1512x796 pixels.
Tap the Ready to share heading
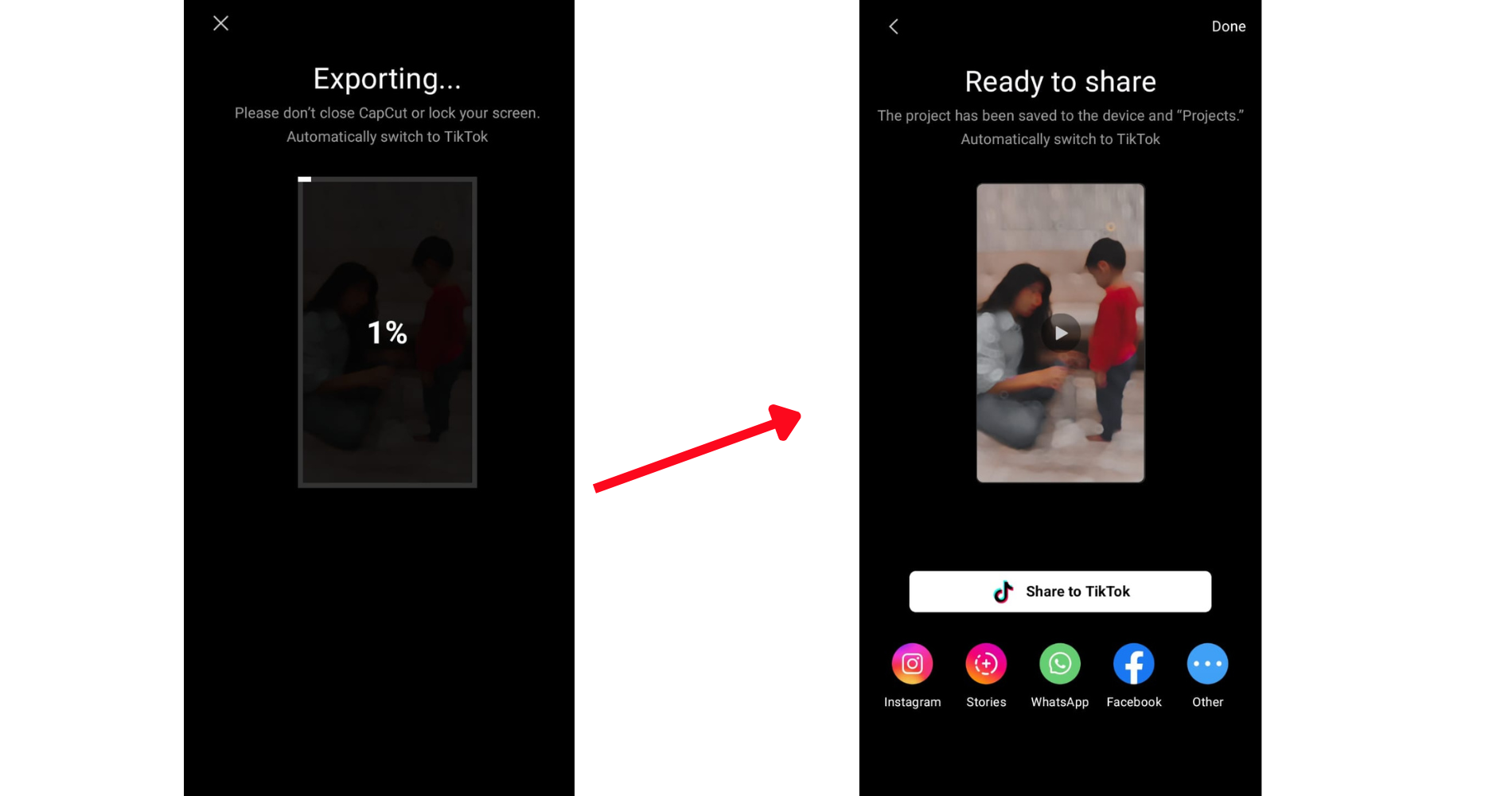click(1060, 81)
